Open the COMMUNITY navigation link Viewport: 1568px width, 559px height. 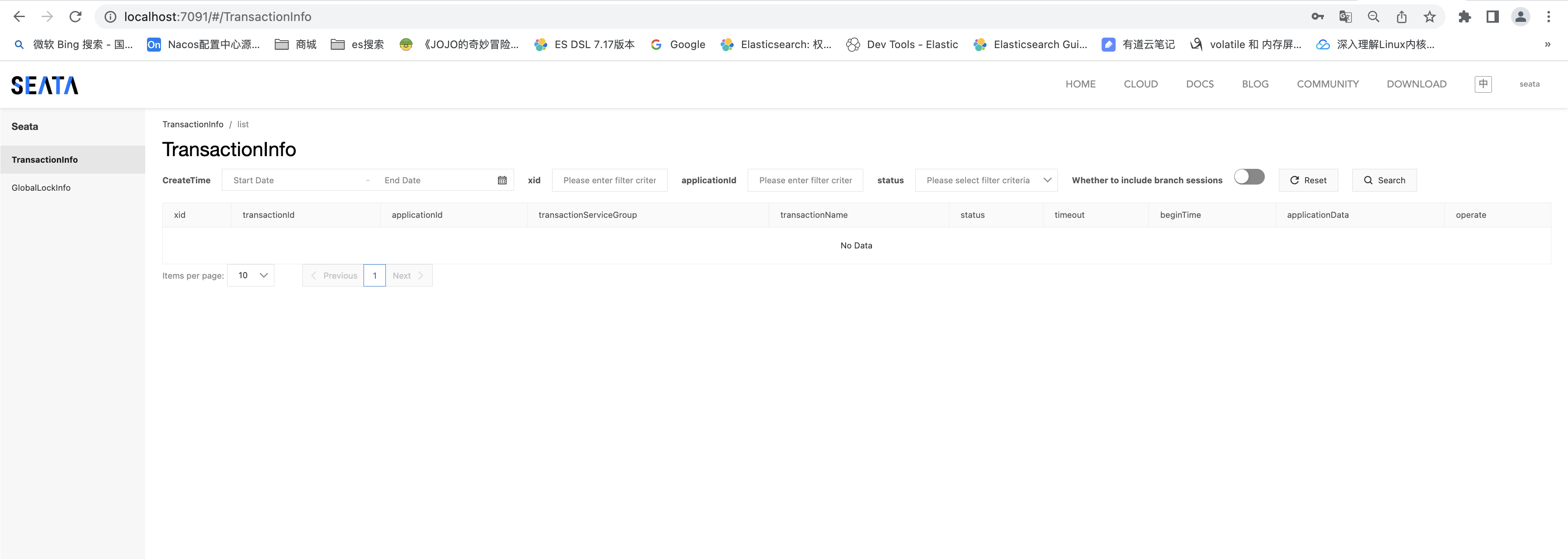(1327, 84)
